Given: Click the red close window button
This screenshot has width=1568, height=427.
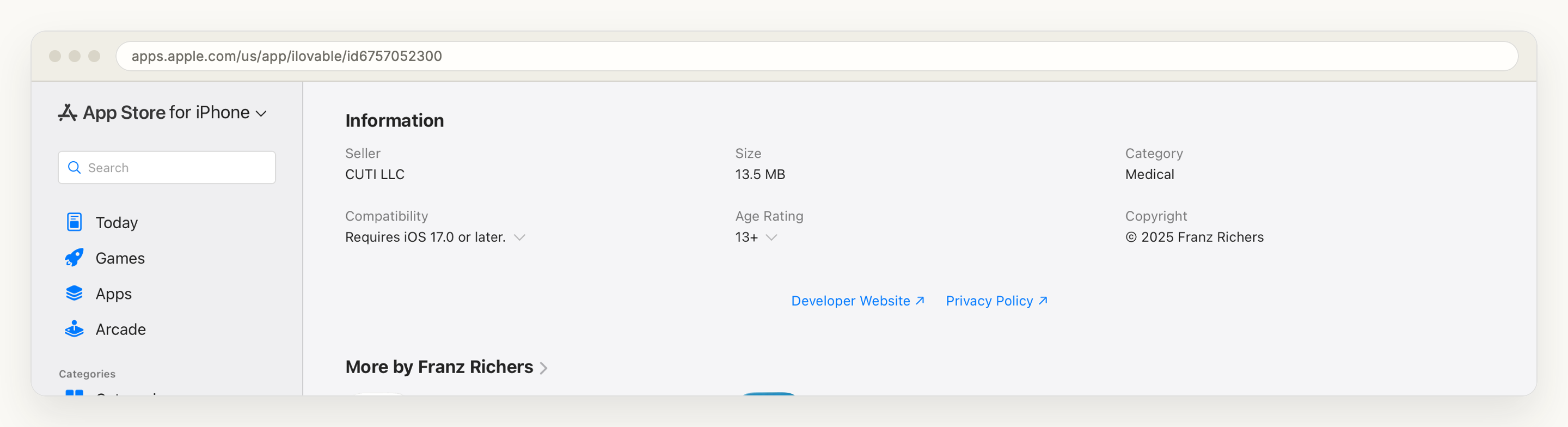Looking at the screenshot, I should point(55,56).
